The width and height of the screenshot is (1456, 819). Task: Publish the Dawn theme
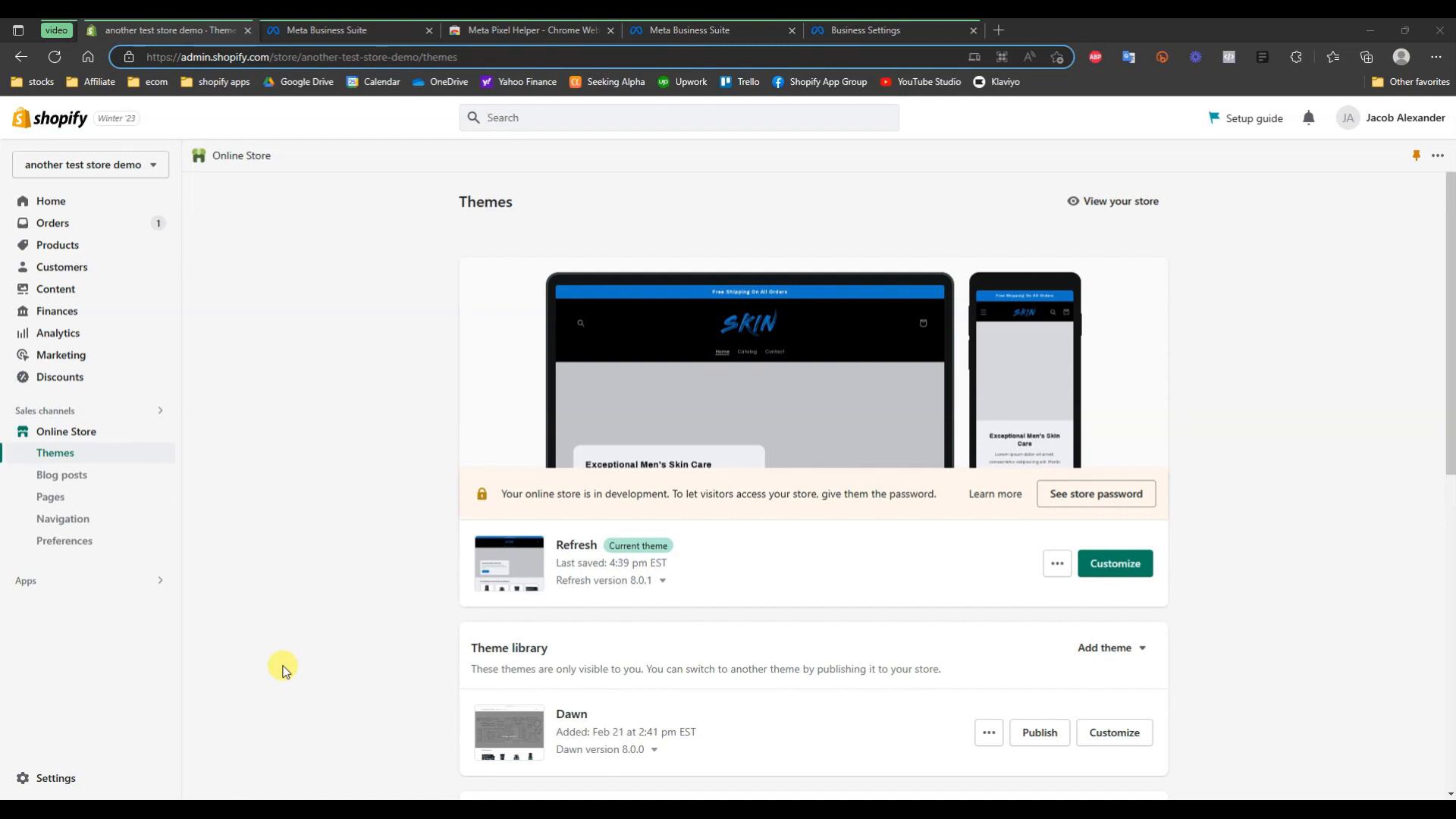point(1039,733)
